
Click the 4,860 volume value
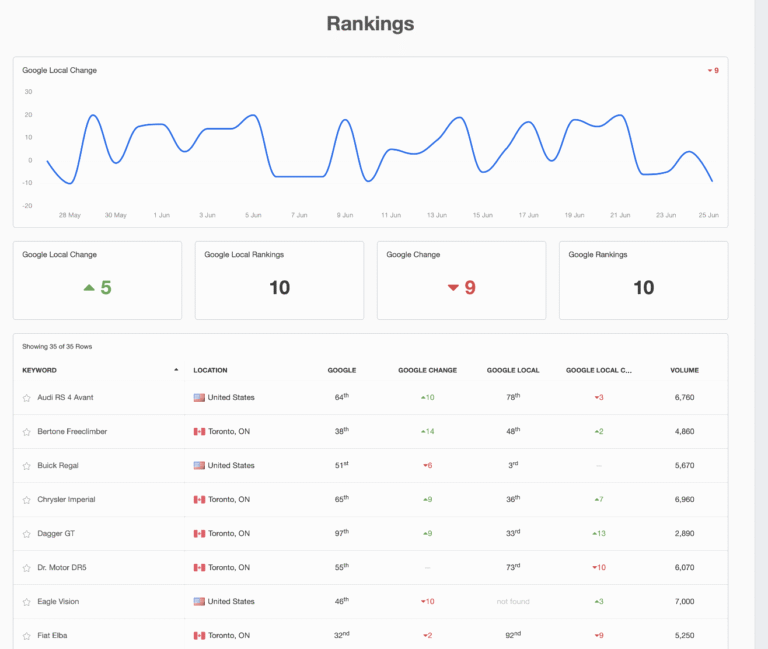[x=684, y=432]
